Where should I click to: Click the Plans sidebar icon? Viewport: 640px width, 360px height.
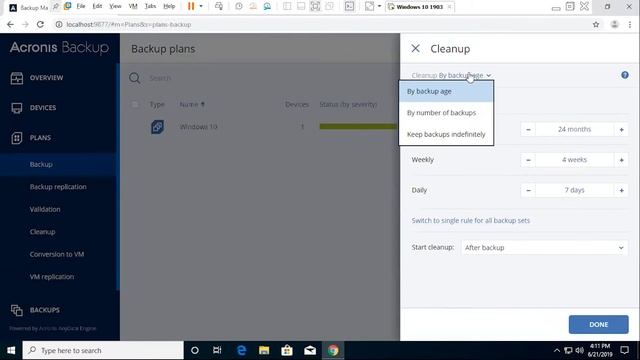point(17,138)
